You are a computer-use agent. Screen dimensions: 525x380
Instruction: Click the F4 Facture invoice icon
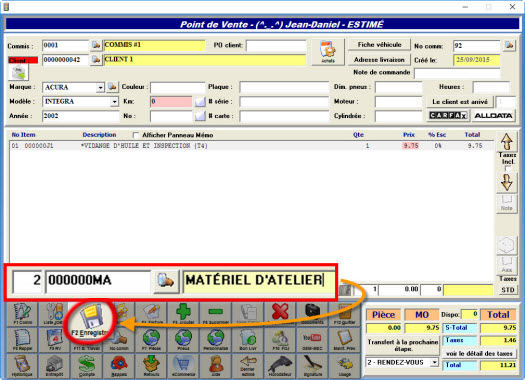coord(152,314)
